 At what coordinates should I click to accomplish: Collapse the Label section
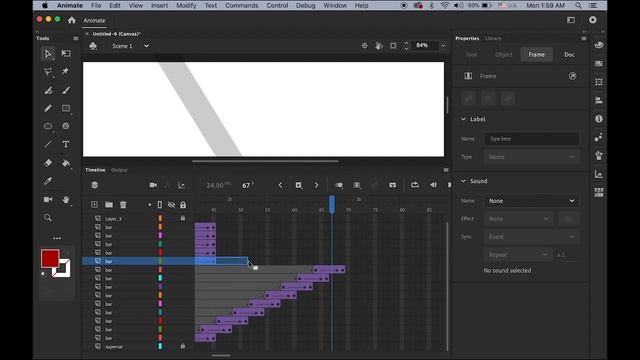click(463, 119)
